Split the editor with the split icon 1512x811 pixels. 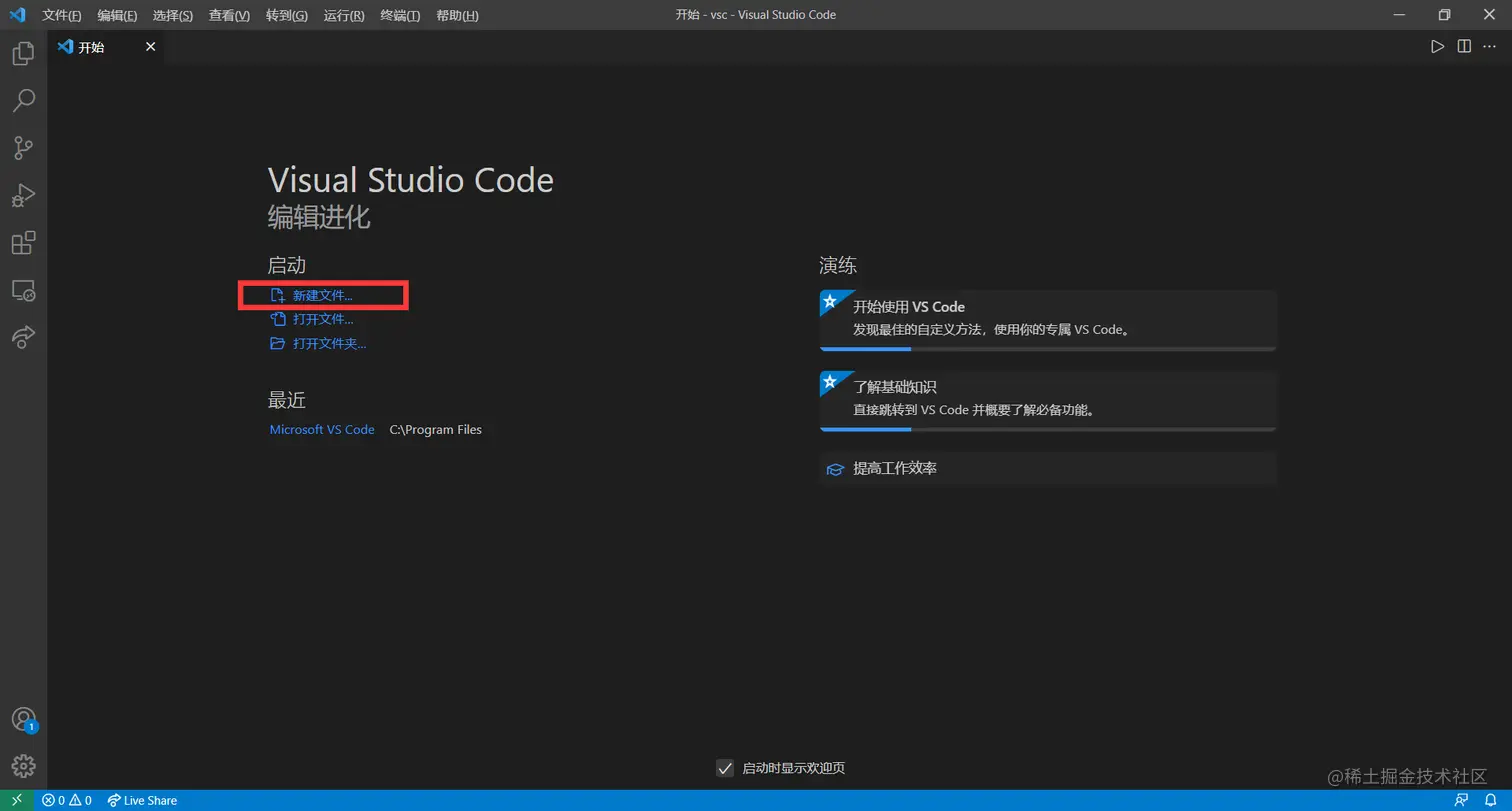pos(1464,47)
